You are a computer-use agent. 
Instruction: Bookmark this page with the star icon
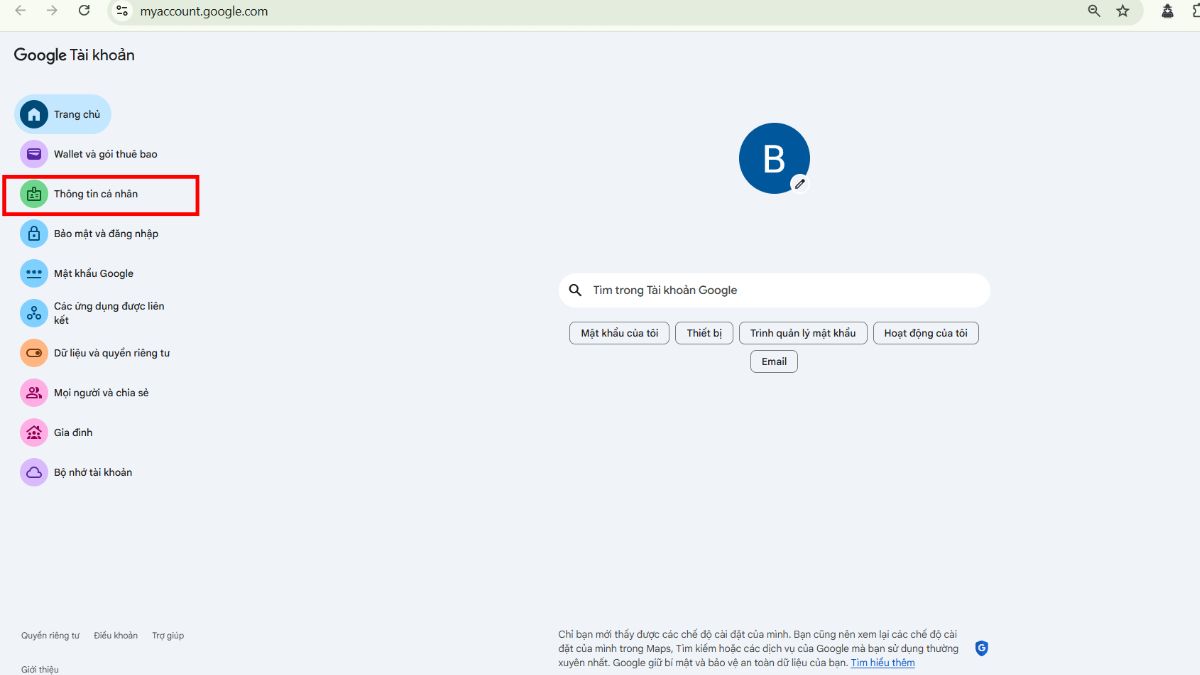(x=1123, y=11)
